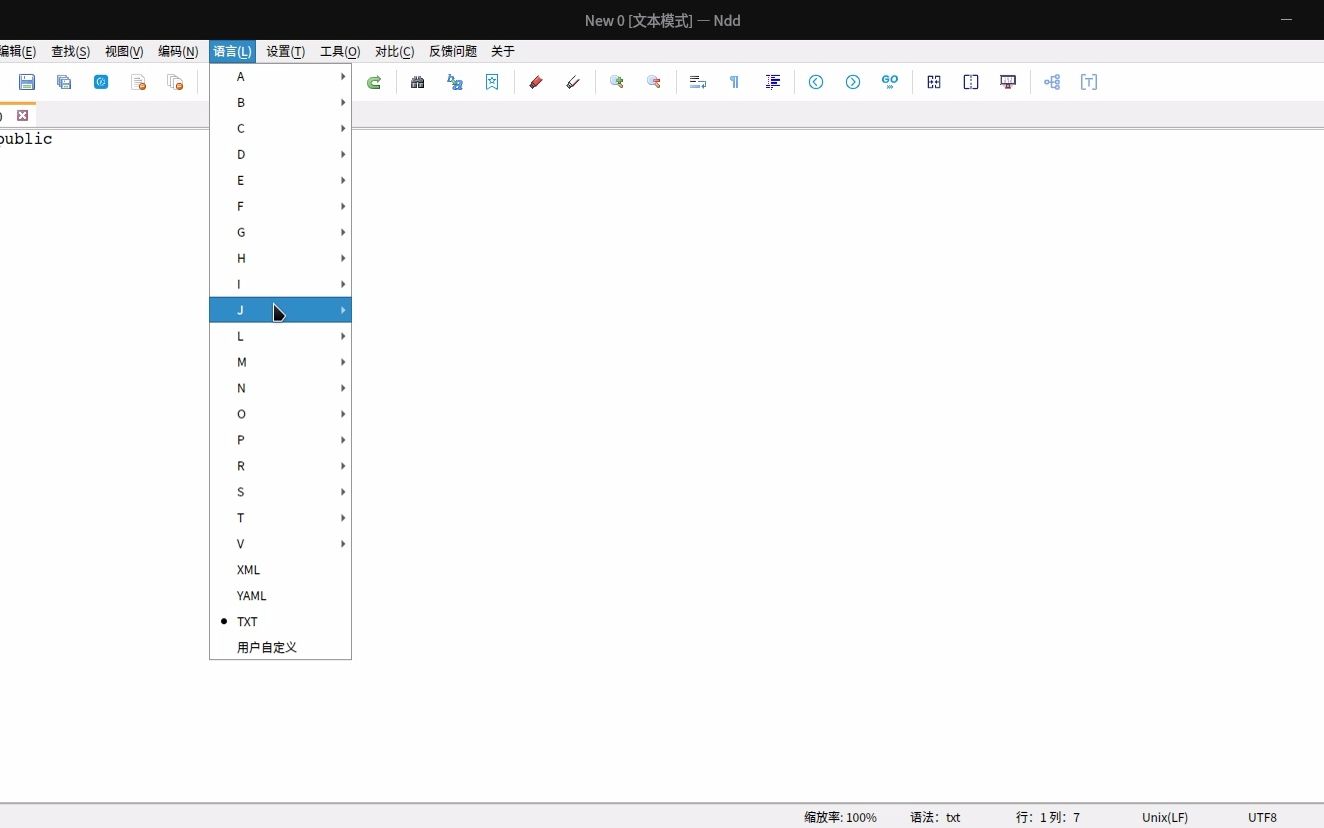Select YAML syntax highlighting
Screen dimensions: 1324x828
click(251, 595)
